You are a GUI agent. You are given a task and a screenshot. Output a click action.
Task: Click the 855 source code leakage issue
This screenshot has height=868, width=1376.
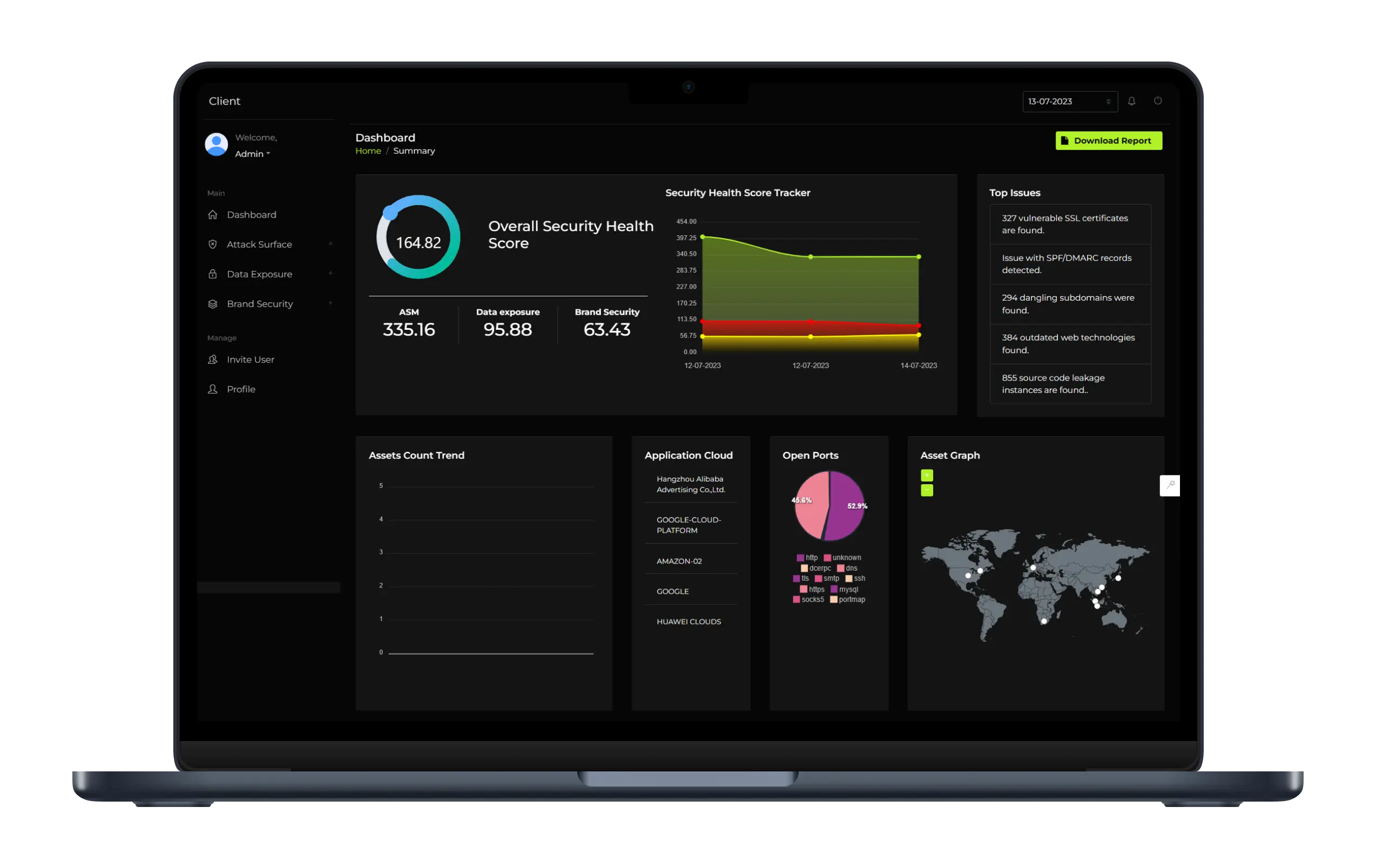tap(1070, 384)
